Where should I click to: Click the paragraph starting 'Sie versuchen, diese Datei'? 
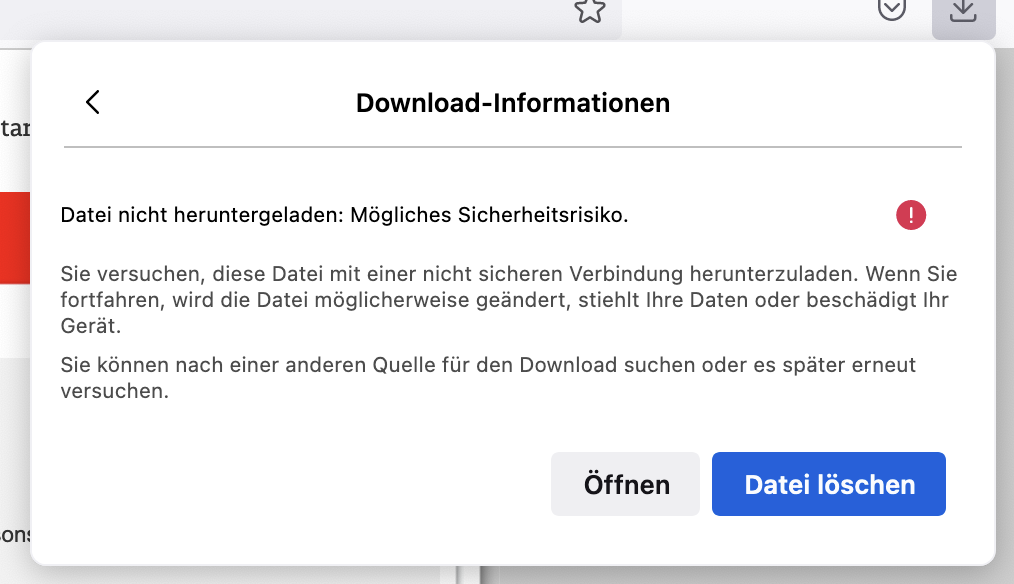coord(509,300)
